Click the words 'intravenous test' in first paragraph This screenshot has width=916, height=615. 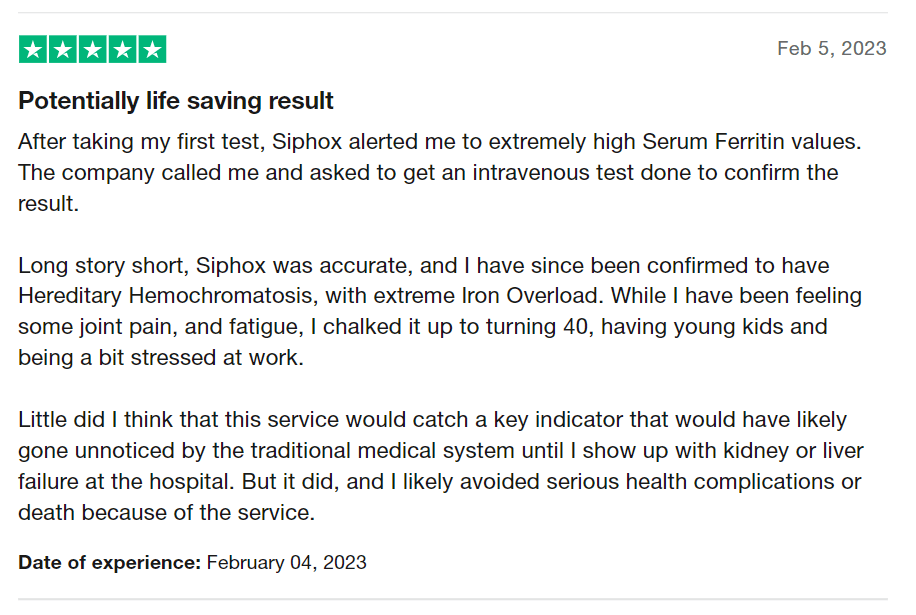pyautogui.click(x=553, y=172)
